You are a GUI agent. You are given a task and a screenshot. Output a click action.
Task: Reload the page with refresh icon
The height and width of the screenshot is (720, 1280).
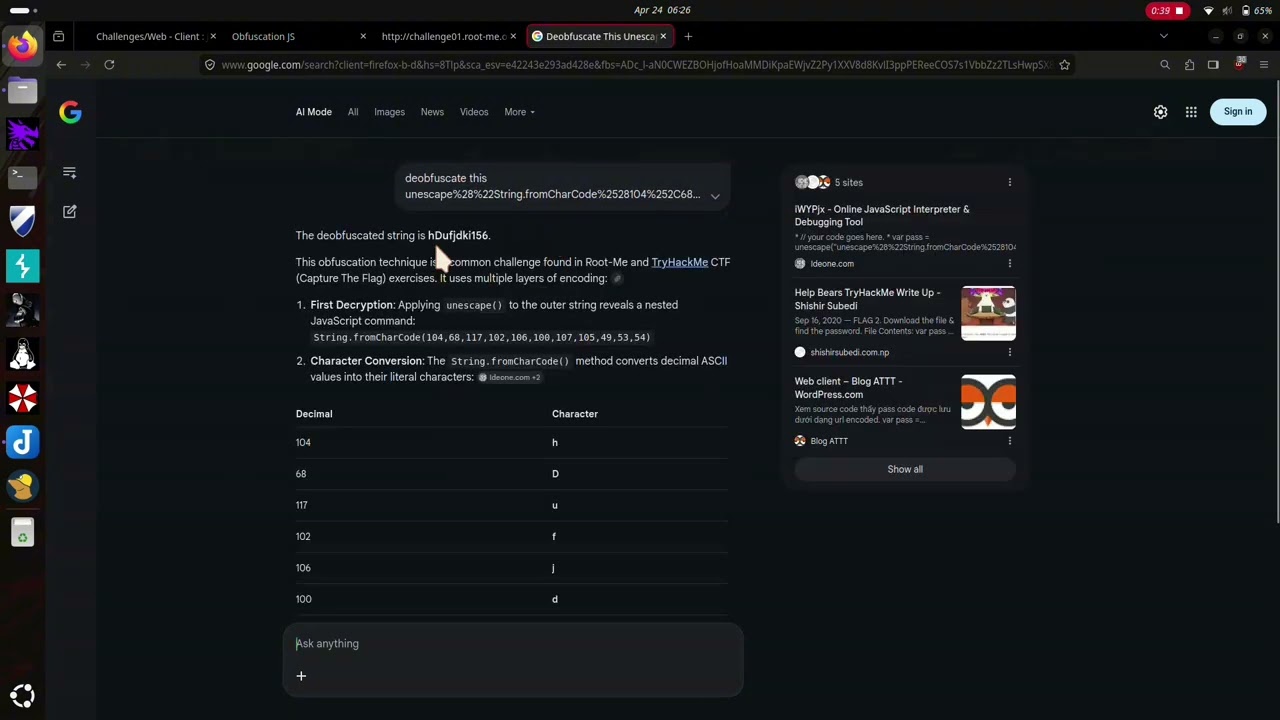(109, 65)
